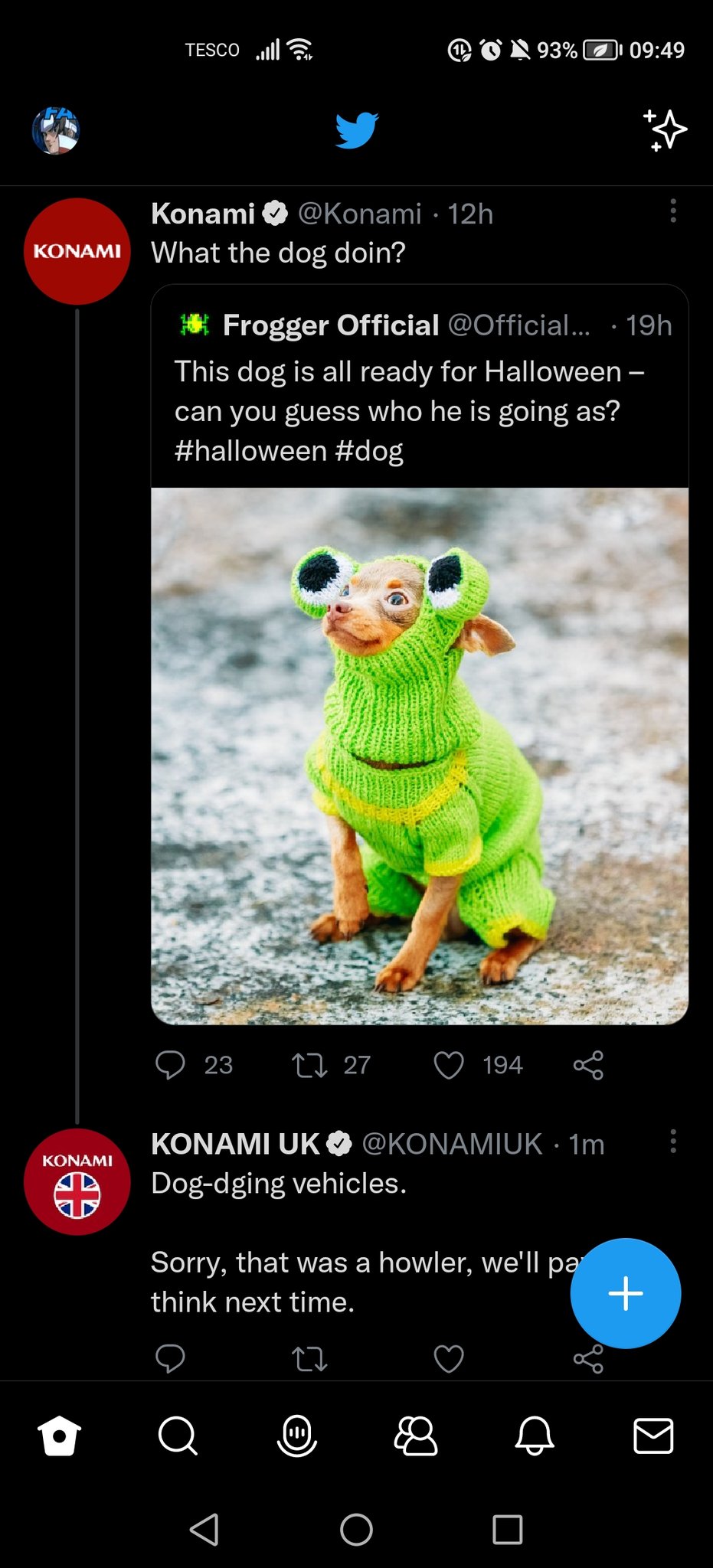Open the Spaces microphone tab
Screen dimensions: 713x1568
click(x=297, y=1436)
